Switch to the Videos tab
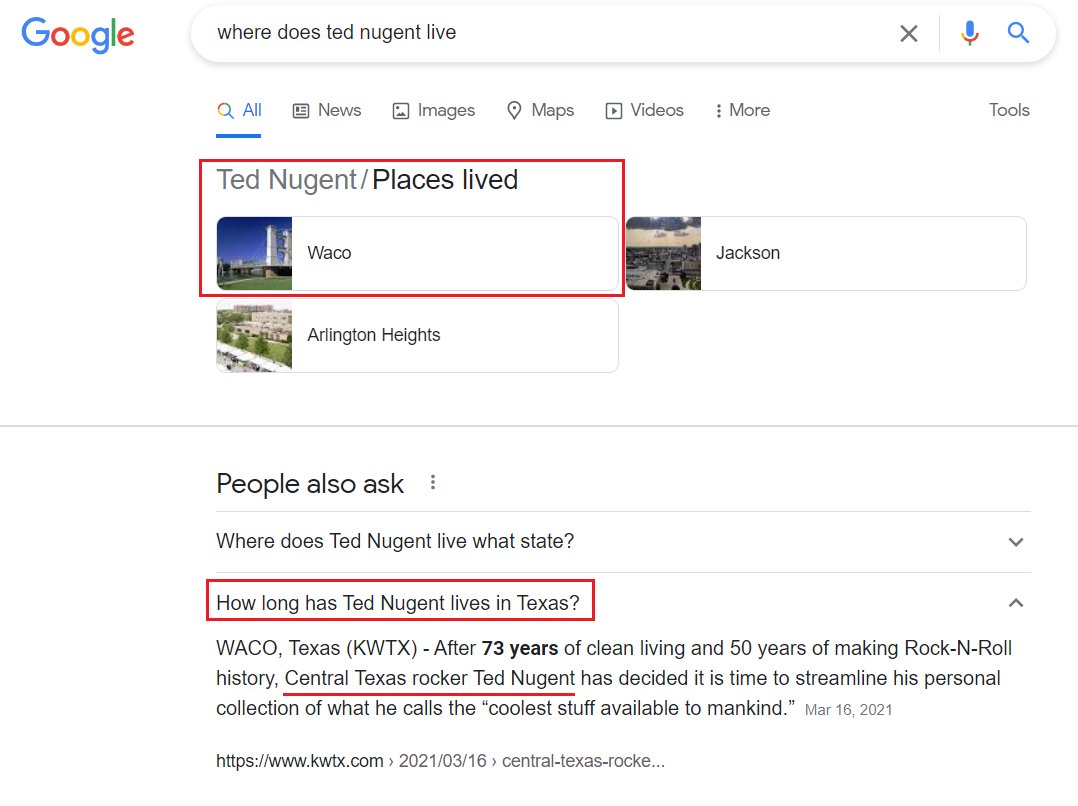The image size is (1078, 806). point(644,111)
